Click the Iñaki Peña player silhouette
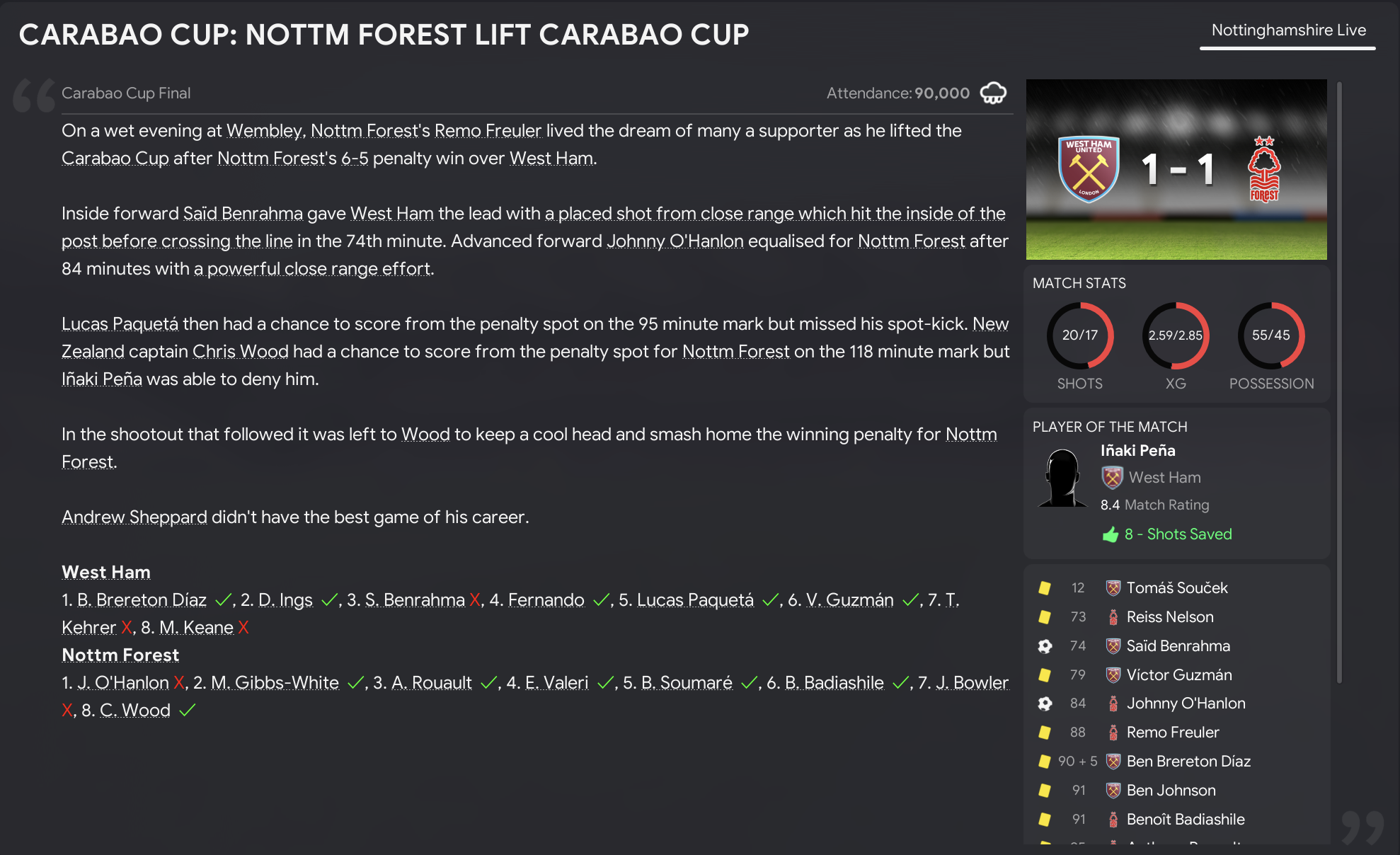Screen dimensions: 1400x855 click(x=1062, y=478)
